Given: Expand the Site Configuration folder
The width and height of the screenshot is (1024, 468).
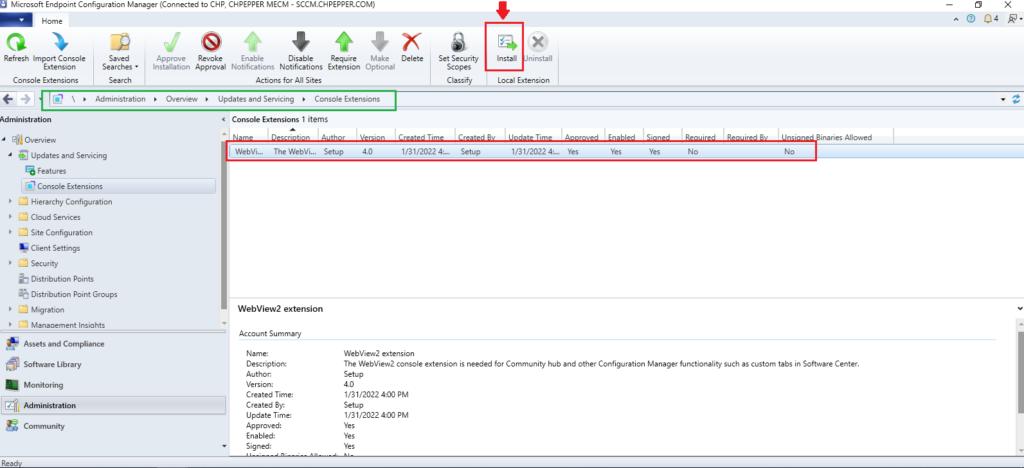Looking at the screenshot, I should [x=10, y=232].
